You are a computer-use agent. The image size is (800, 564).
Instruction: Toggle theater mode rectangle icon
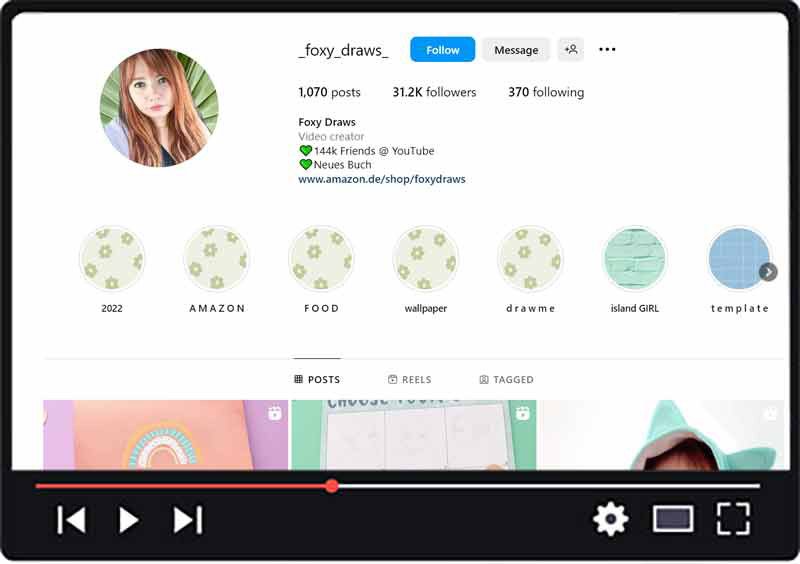click(x=673, y=519)
